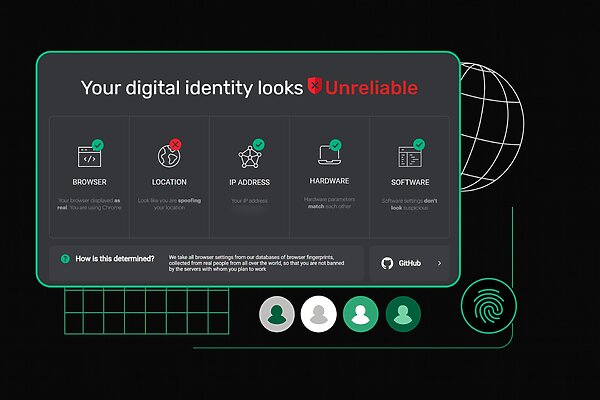Click the browser code window icon
Viewport: 600px width, 400px height.
[x=88, y=157]
